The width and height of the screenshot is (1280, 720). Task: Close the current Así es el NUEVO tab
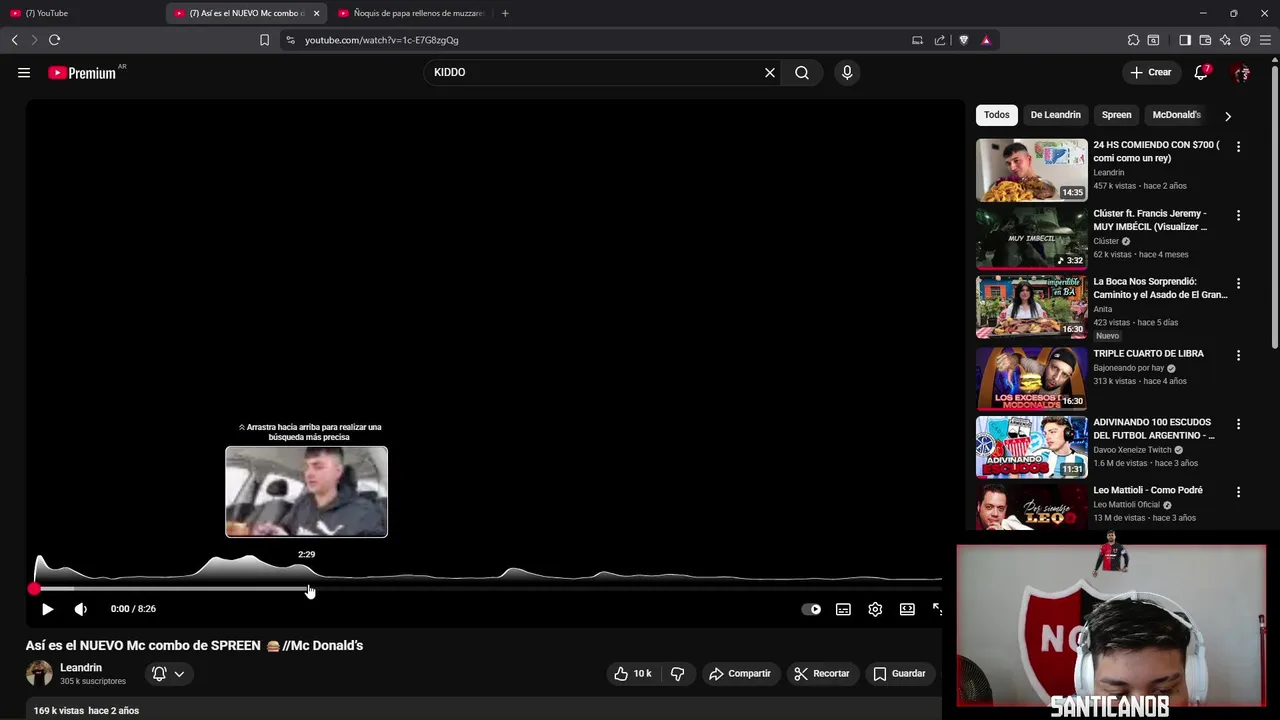click(x=316, y=13)
